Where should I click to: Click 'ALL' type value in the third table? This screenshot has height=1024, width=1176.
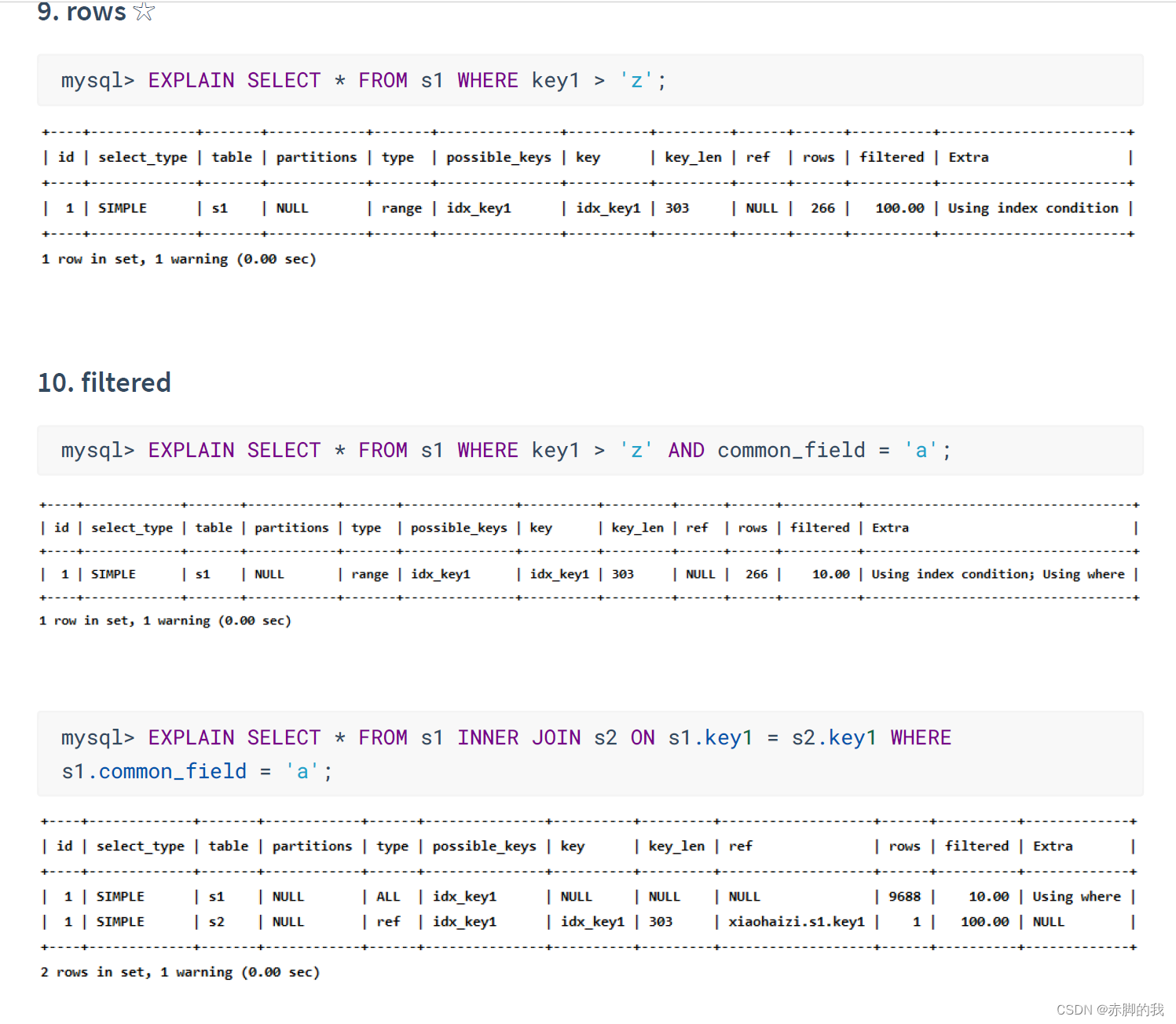click(x=388, y=896)
